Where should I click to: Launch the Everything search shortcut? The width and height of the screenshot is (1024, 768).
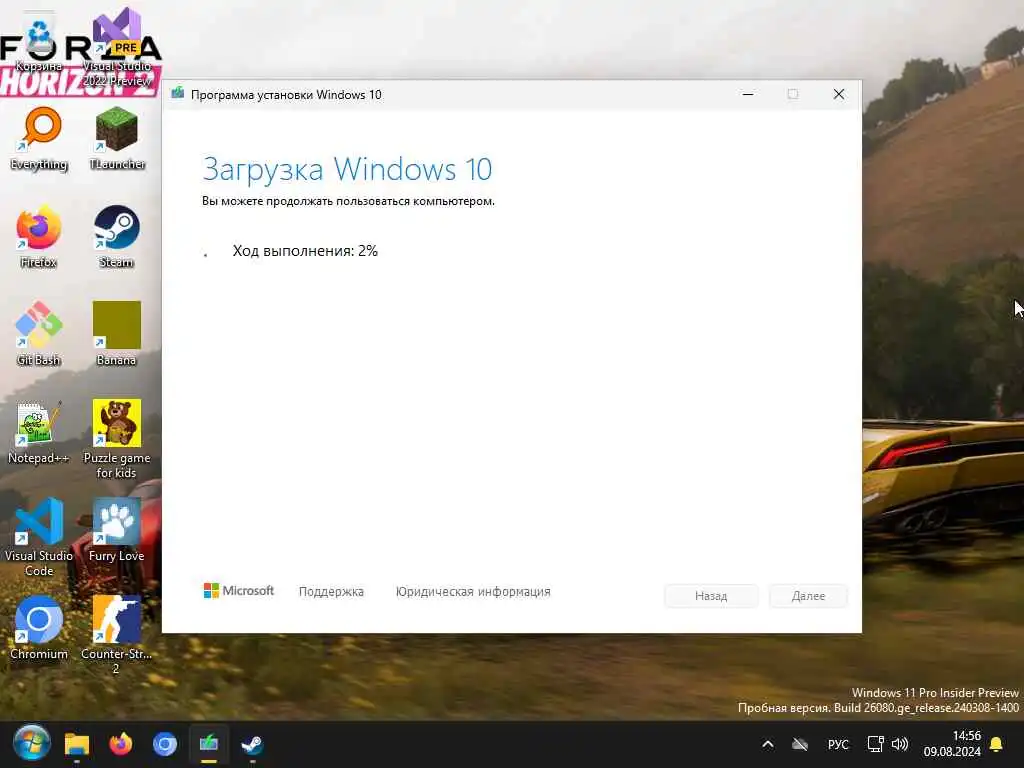pos(39,138)
